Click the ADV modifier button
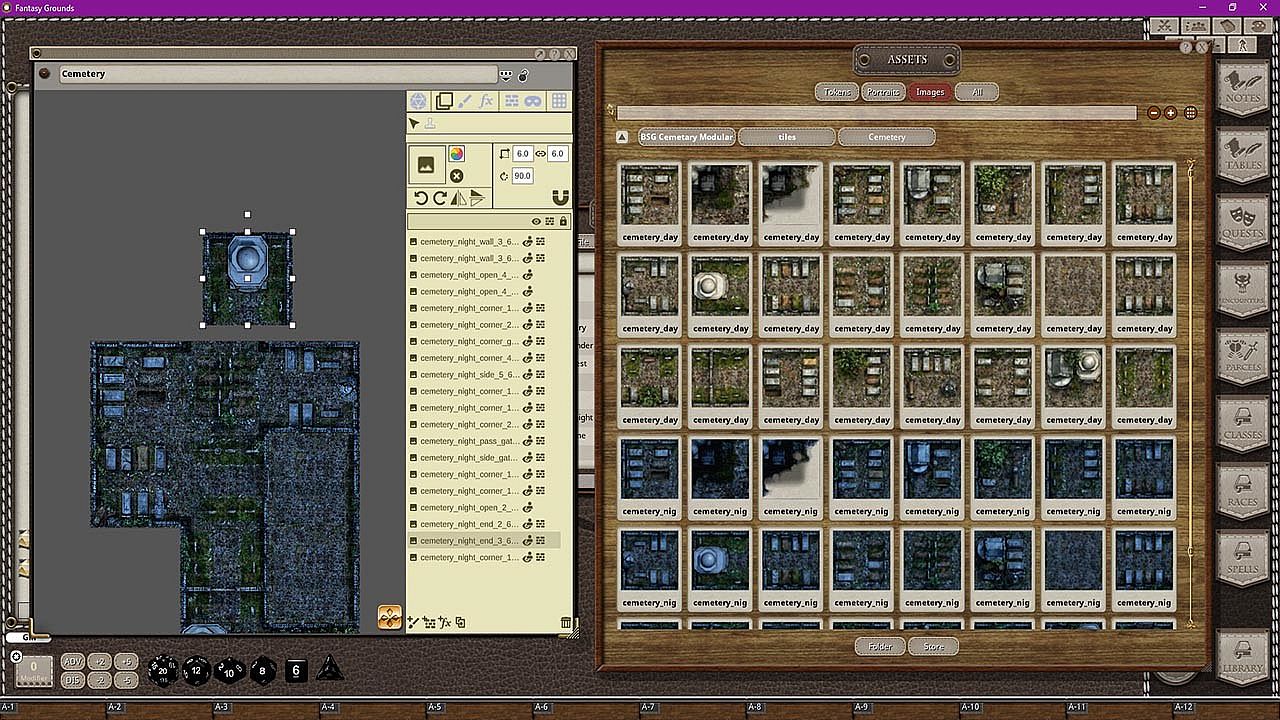The image size is (1280, 720). [x=73, y=662]
